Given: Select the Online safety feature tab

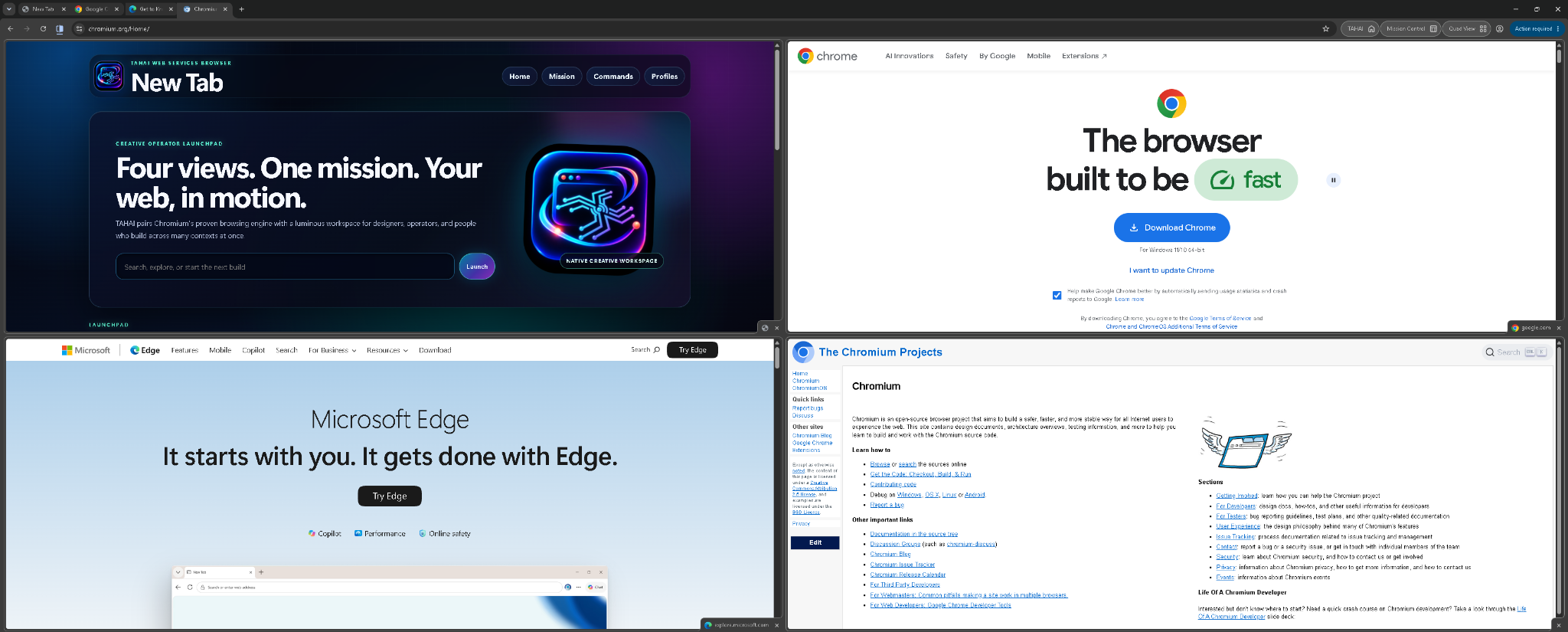Looking at the screenshot, I should pos(445,534).
